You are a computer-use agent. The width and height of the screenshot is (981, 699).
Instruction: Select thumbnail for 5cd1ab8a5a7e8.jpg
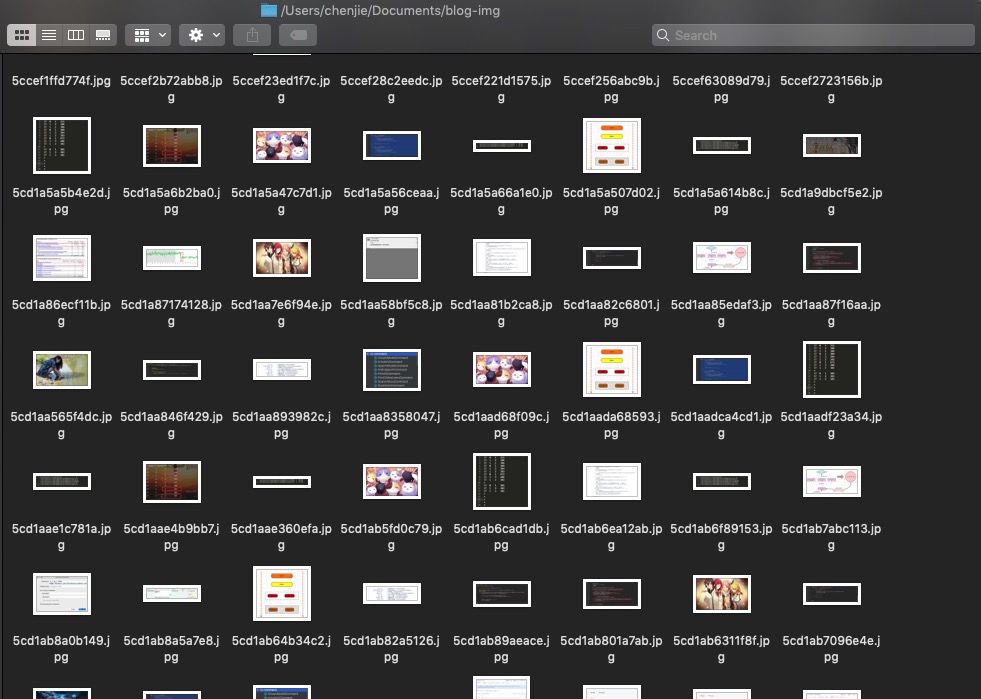point(171,593)
